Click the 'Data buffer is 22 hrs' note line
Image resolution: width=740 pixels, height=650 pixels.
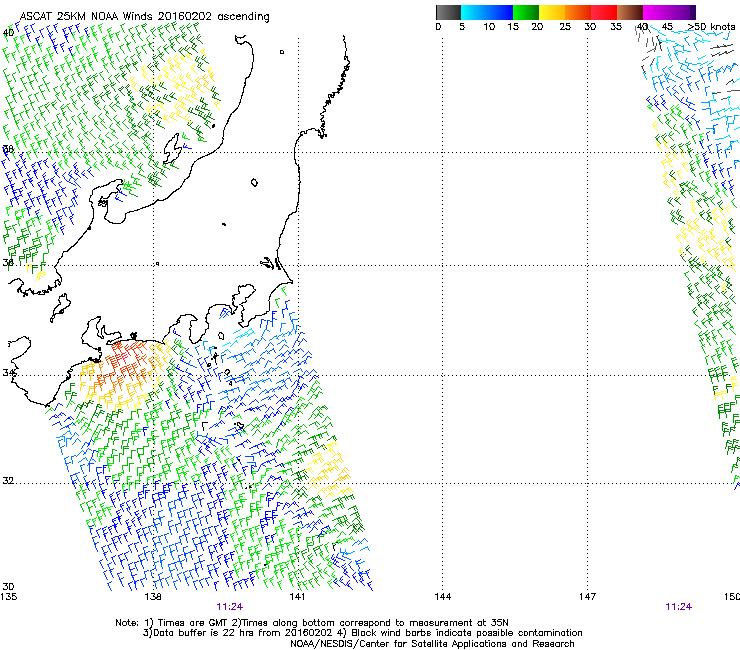point(362,633)
